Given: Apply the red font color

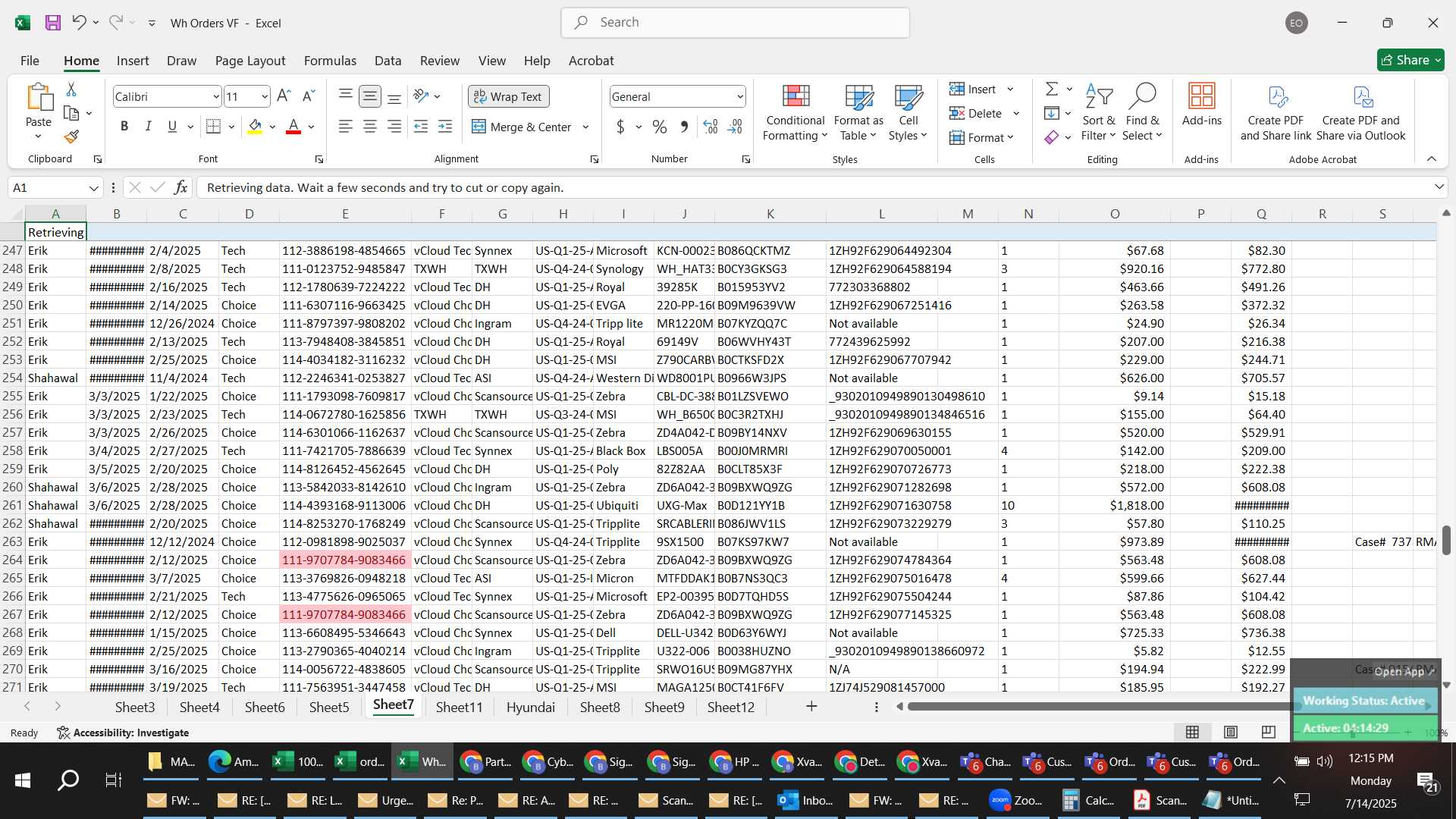Looking at the screenshot, I should pyautogui.click(x=293, y=127).
